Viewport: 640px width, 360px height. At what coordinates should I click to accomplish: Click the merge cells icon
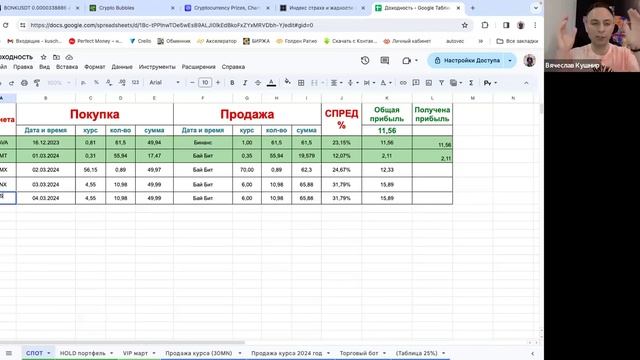314,83
